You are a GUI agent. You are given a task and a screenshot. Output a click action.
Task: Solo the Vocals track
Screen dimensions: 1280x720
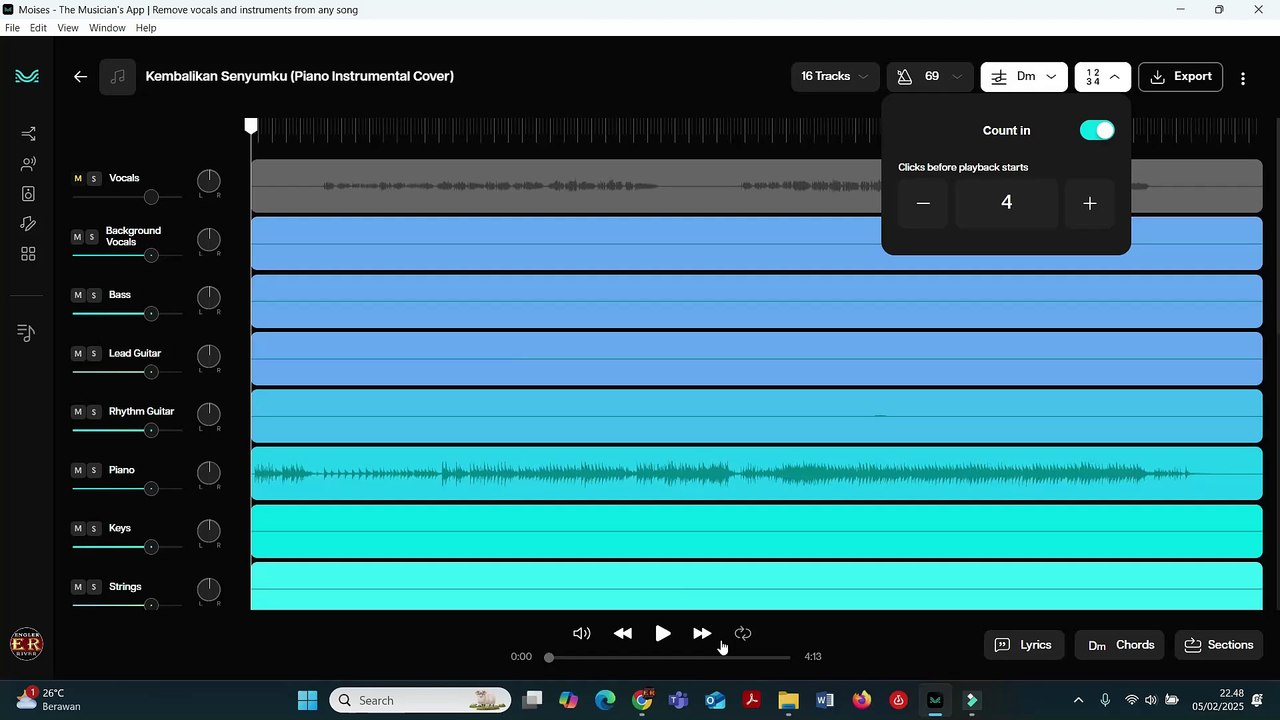click(94, 179)
